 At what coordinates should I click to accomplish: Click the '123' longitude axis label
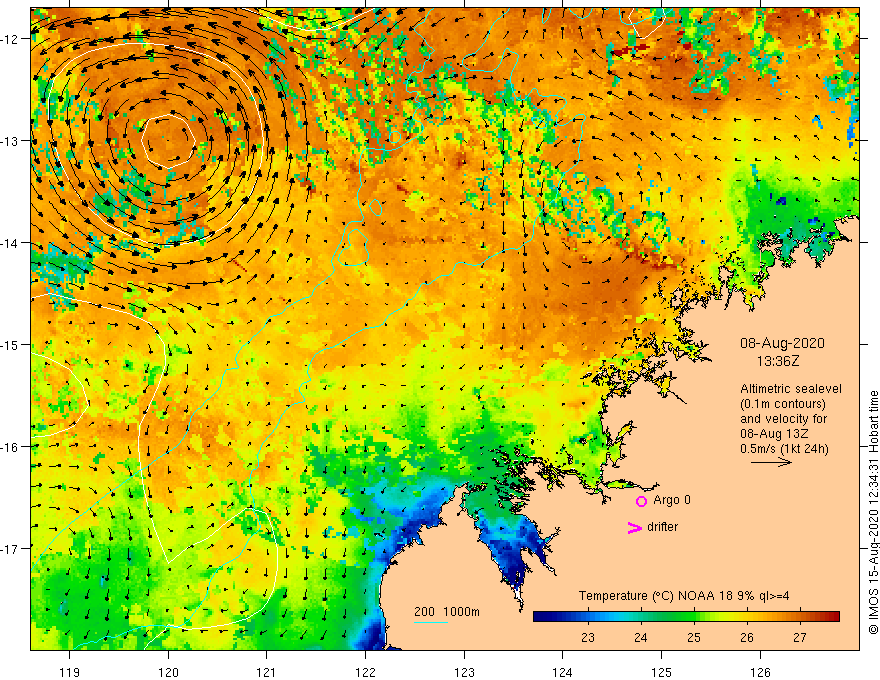pyautogui.click(x=464, y=672)
